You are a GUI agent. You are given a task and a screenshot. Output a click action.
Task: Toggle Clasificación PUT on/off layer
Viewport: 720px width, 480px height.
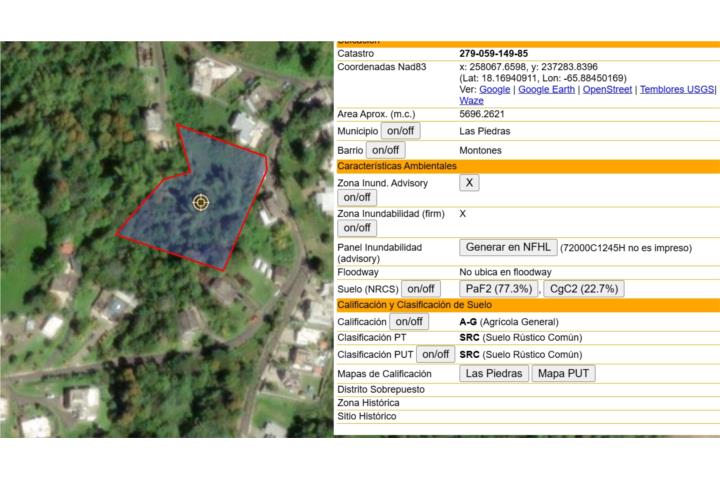(x=435, y=354)
